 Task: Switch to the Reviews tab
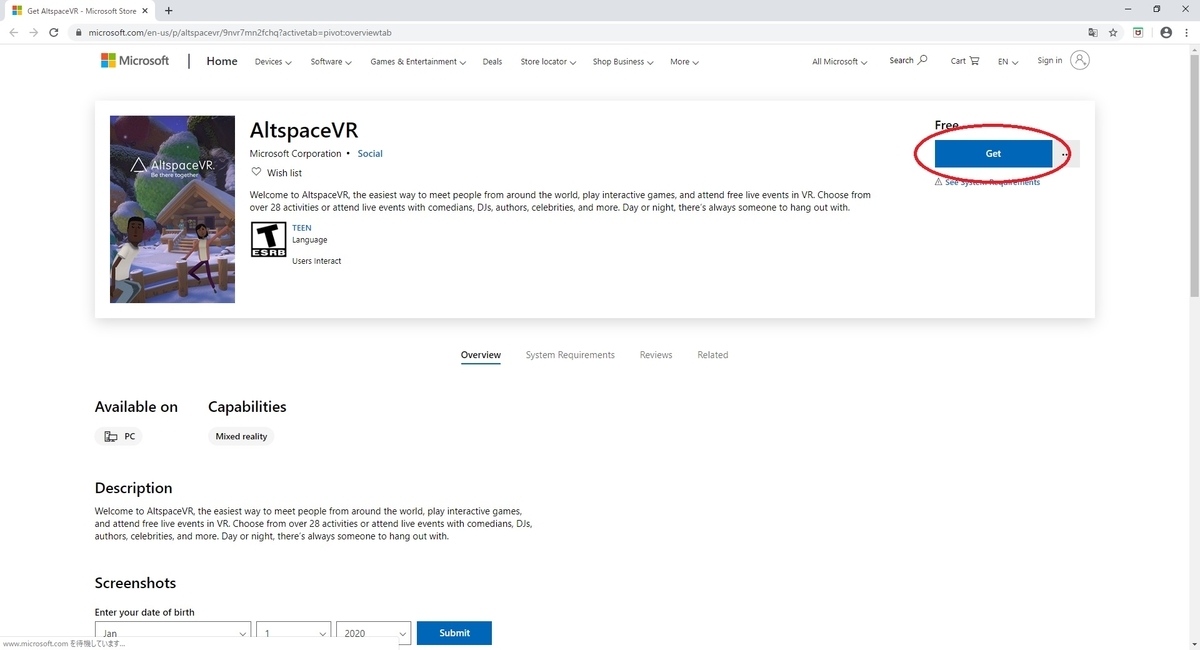656,355
